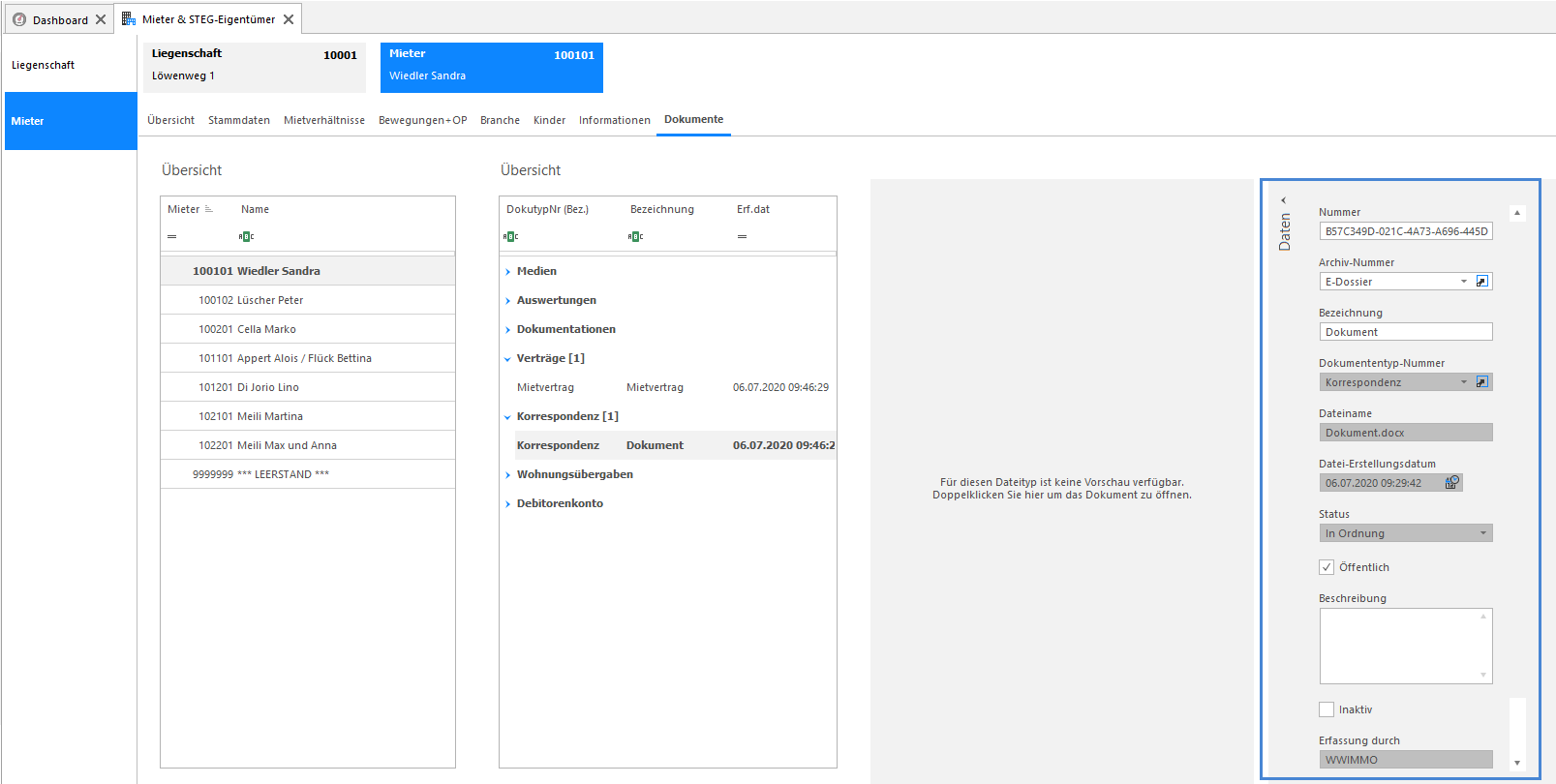Open the Archiv-Nummer record link icon
The width and height of the screenshot is (1556, 784).
(1481, 282)
